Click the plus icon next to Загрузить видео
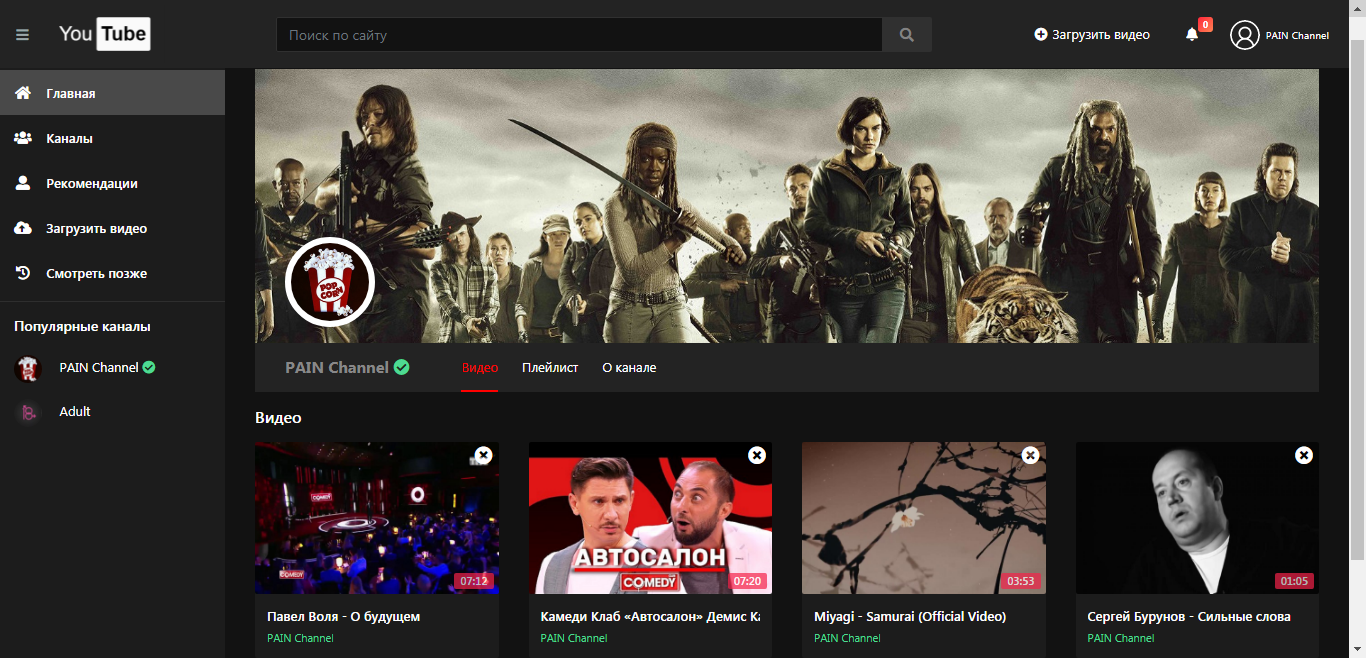The height and width of the screenshot is (658, 1366). coord(1041,35)
